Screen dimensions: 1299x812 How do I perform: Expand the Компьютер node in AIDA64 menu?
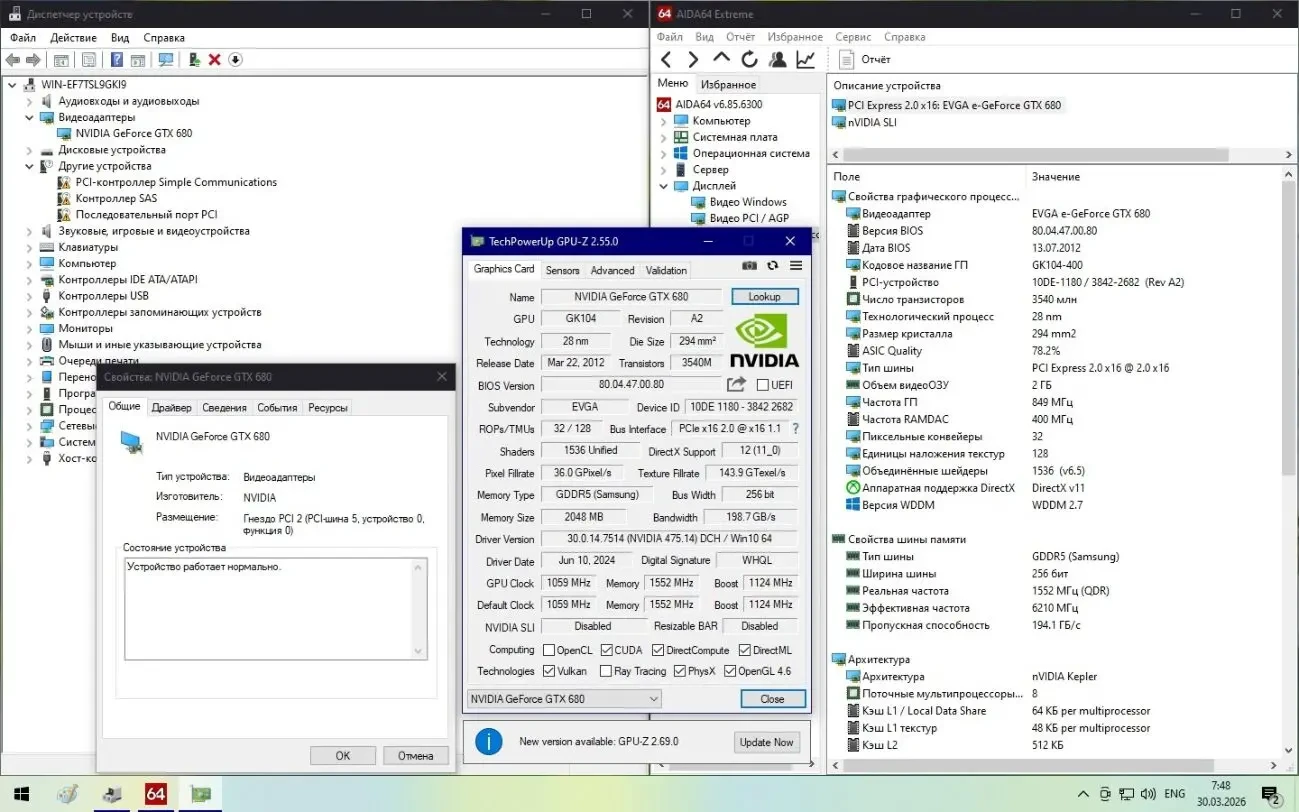point(663,121)
